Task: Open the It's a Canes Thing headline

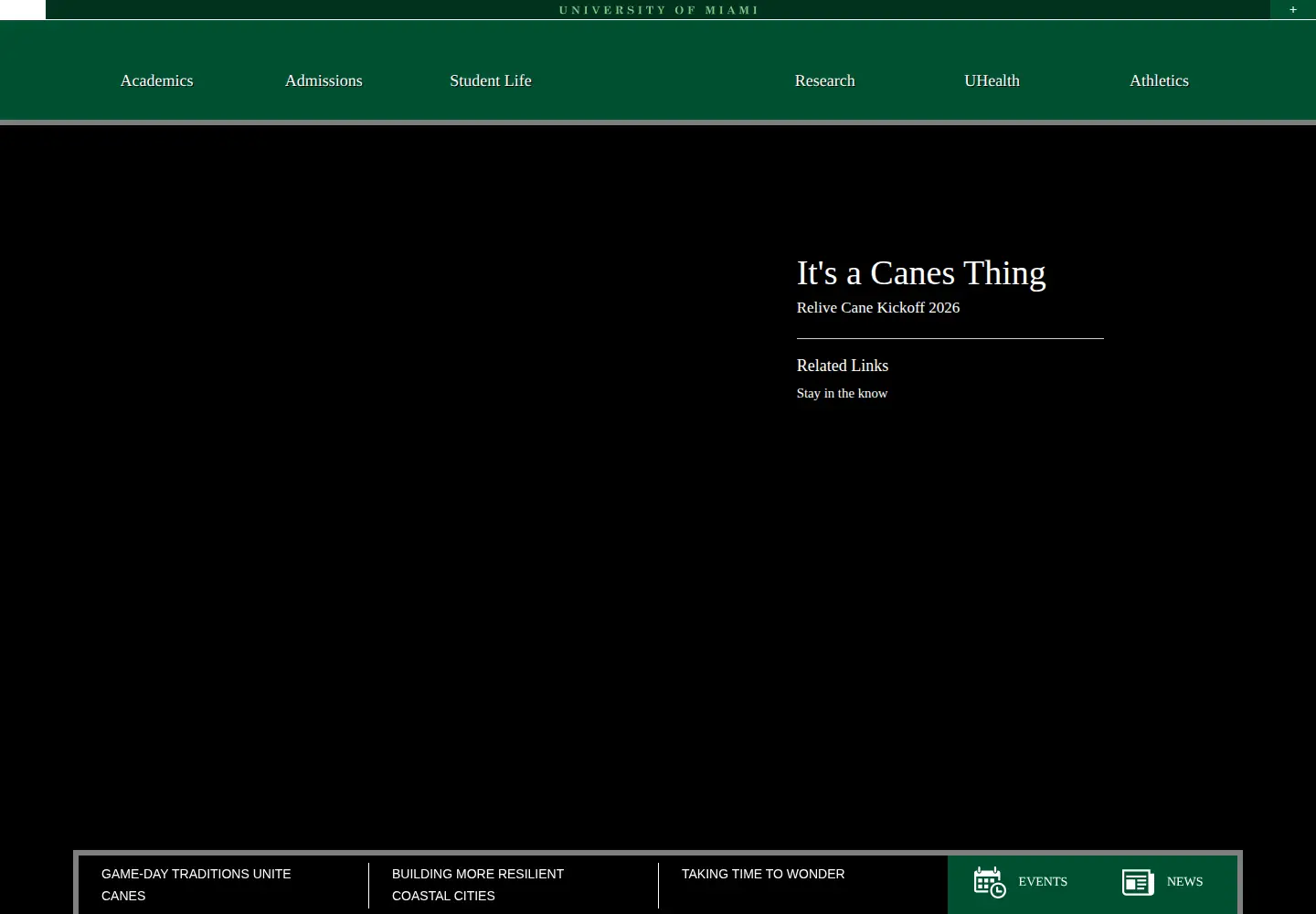Action: click(x=921, y=273)
